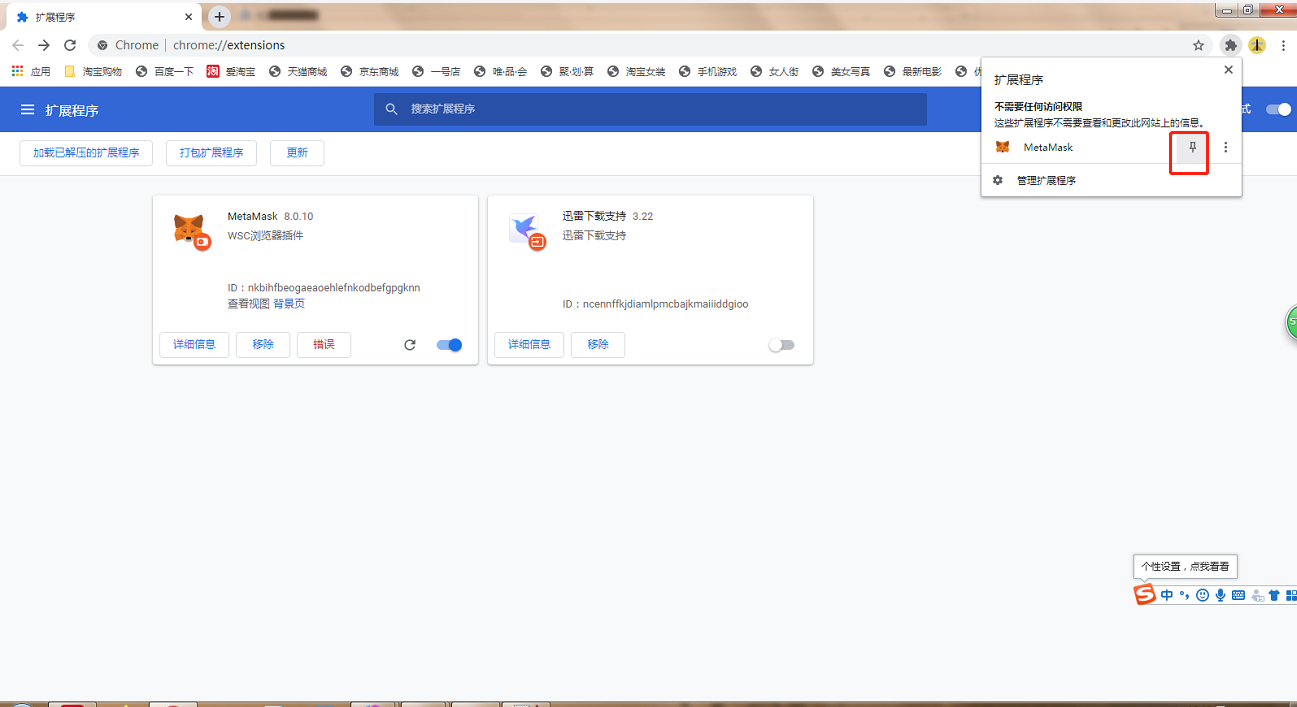The height and width of the screenshot is (707, 1297).
Task: Reload the MetaMask extension
Action: click(410, 345)
